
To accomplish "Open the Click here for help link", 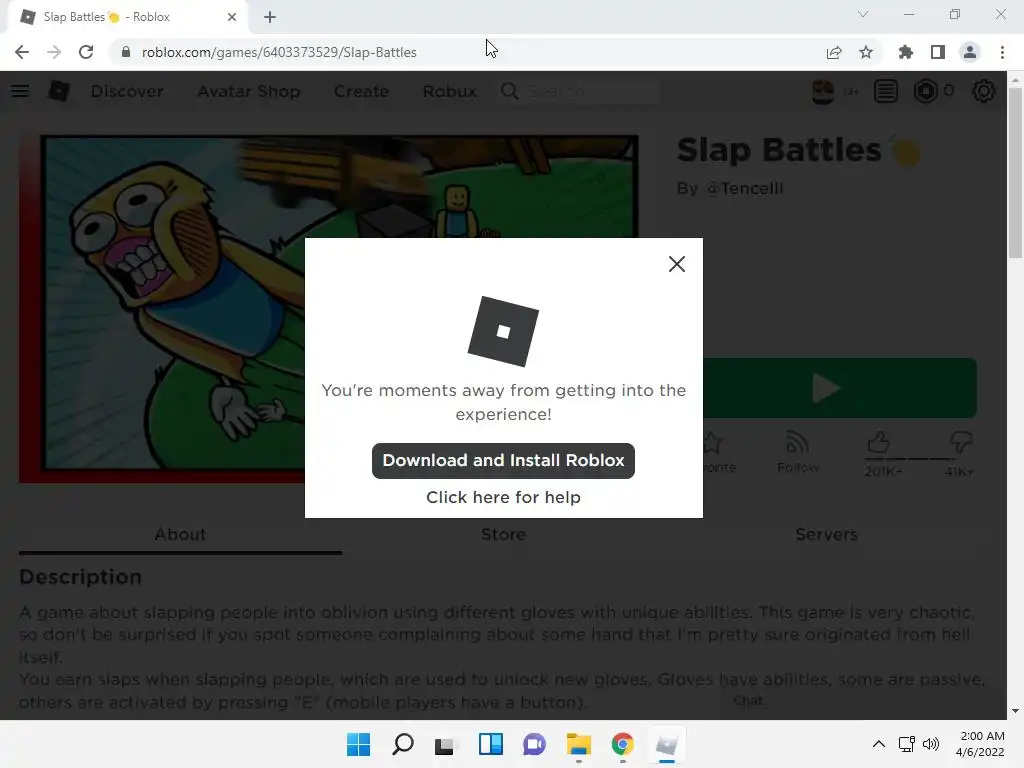I will [x=503, y=497].
